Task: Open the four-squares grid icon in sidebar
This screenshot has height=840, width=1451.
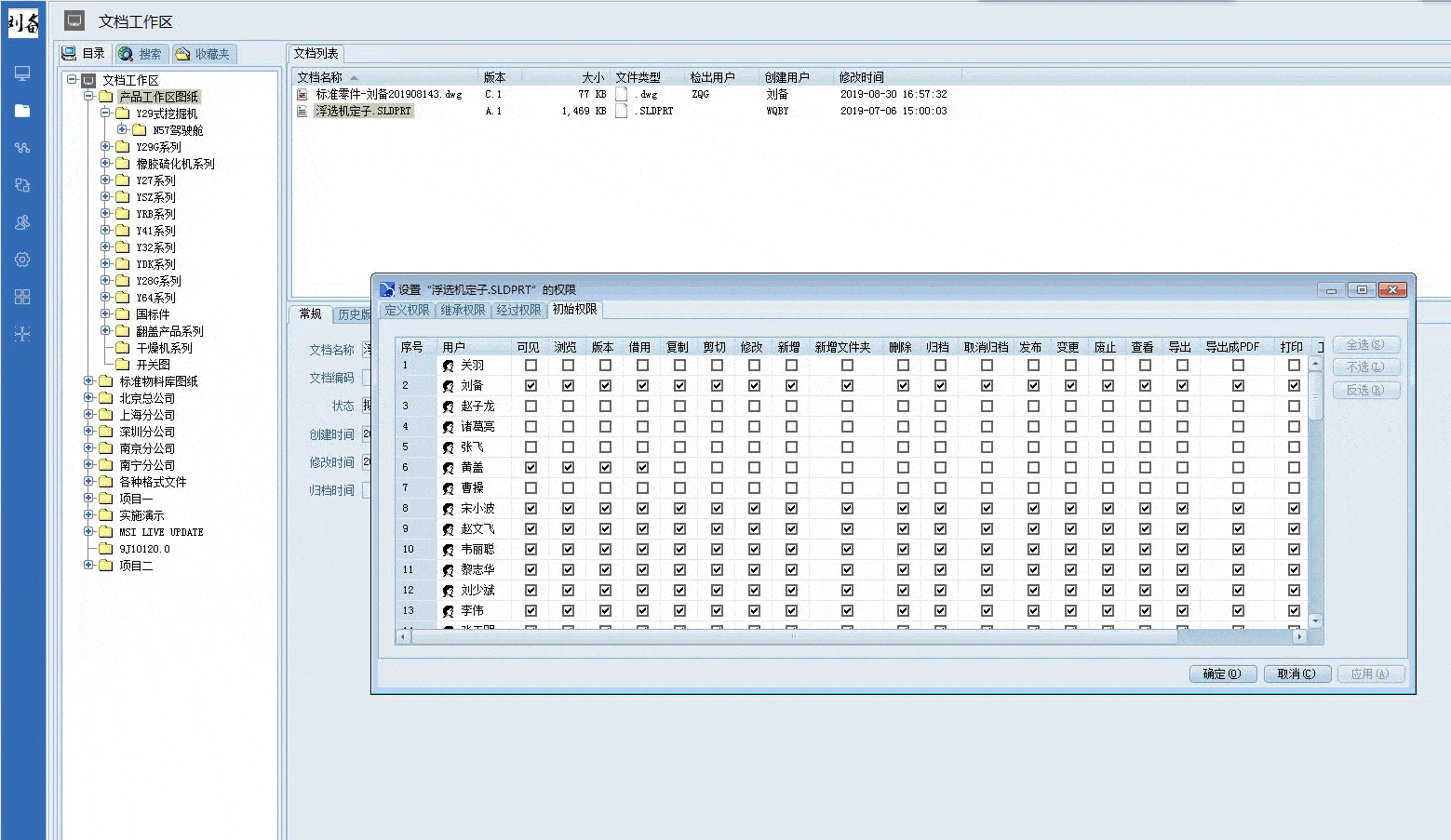Action: 22,297
